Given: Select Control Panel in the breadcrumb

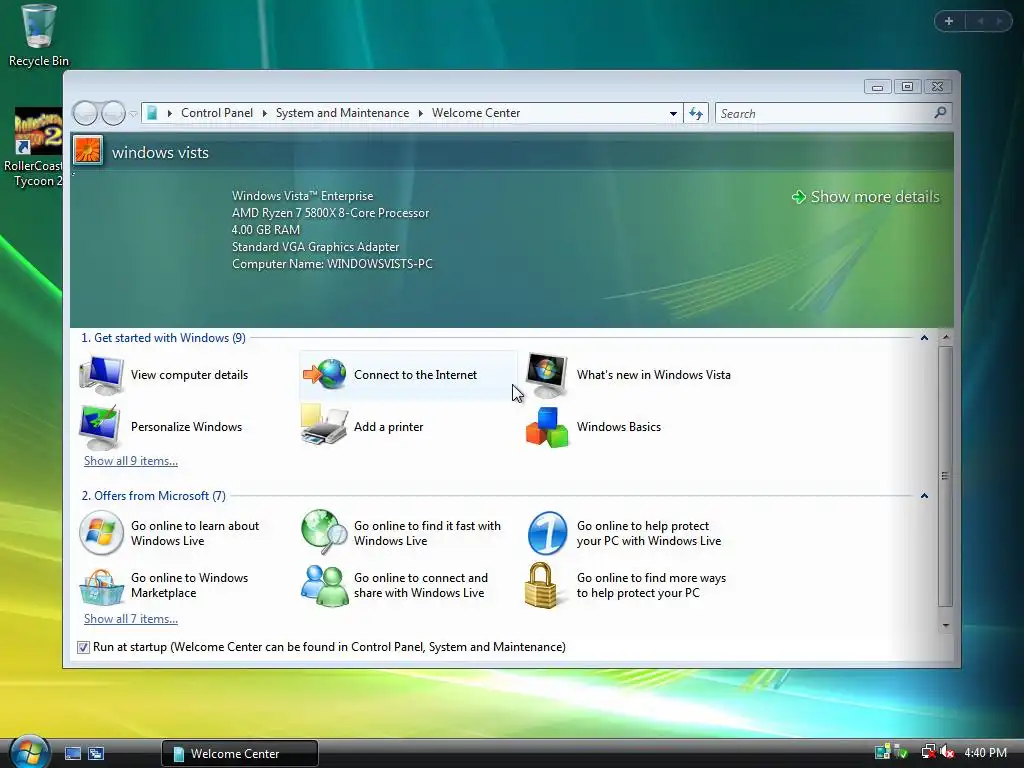Looking at the screenshot, I should [x=217, y=113].
